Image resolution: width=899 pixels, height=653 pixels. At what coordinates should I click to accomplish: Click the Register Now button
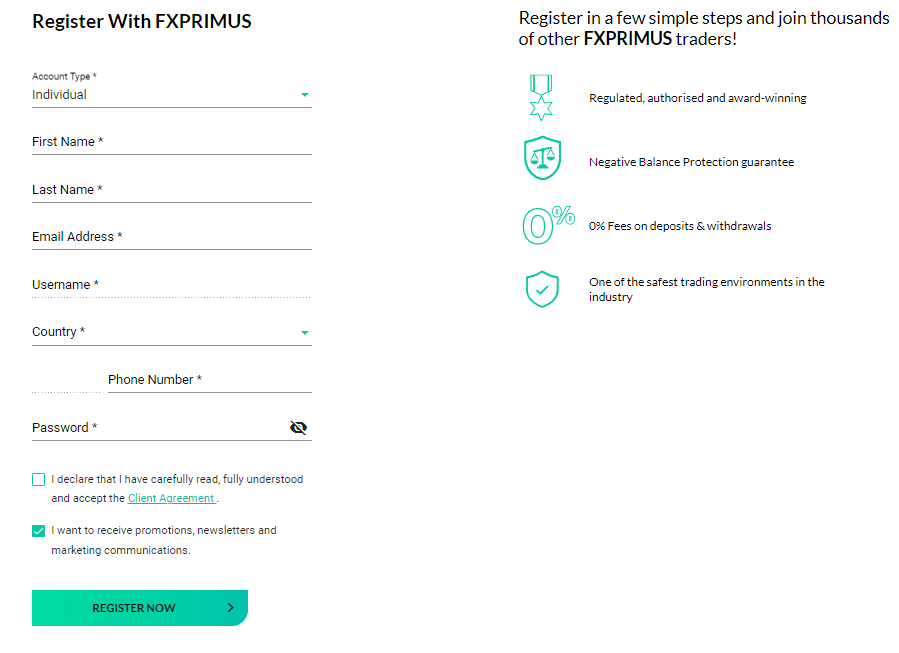[x=140, y=608]
